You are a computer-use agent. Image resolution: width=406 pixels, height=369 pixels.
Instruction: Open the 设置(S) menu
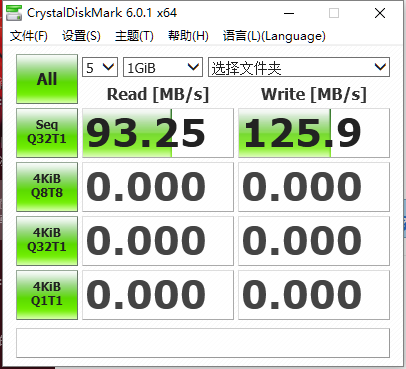pos(81,36)
